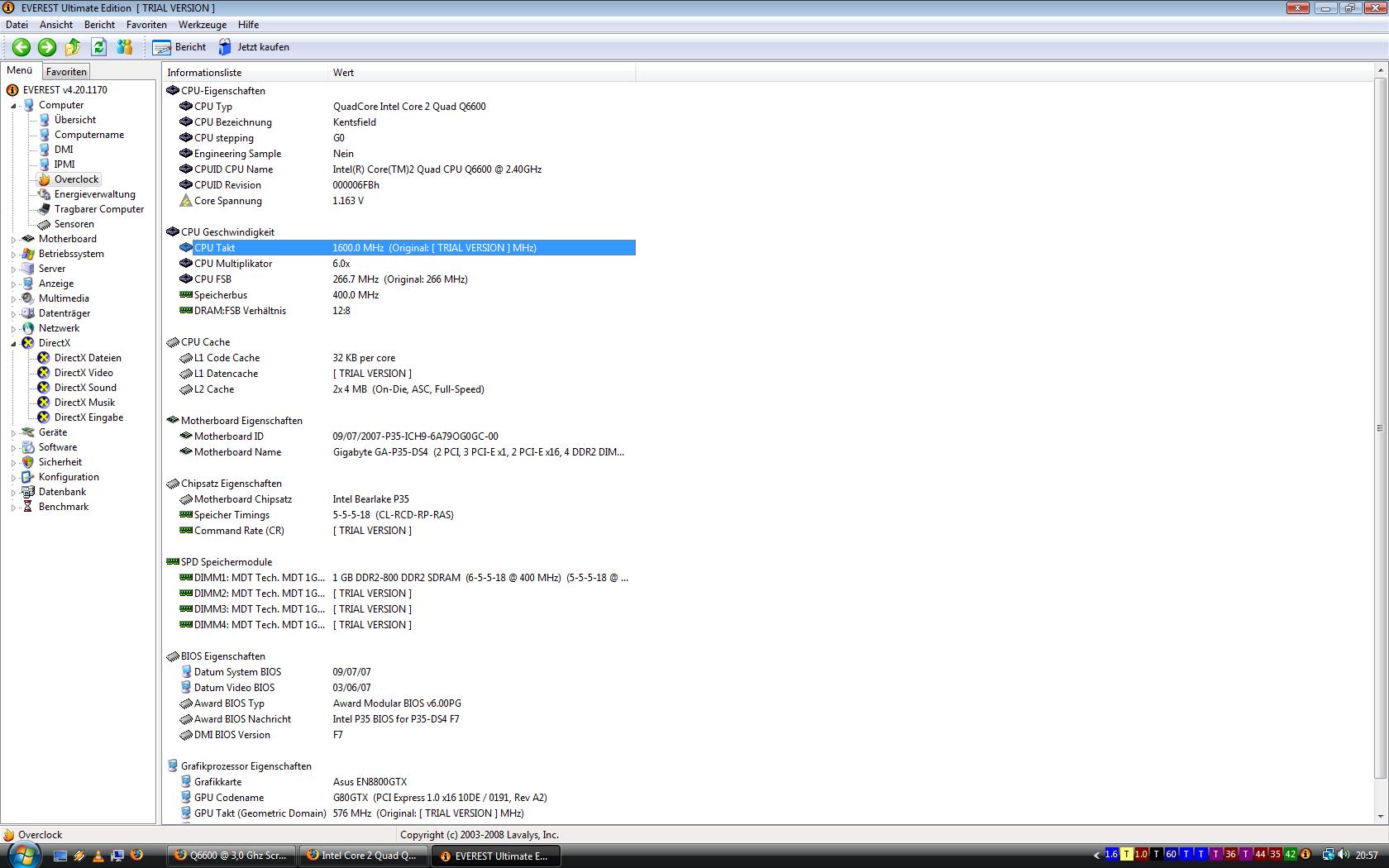1389x868 pixels.
Task: Select the highlighted CPU Takt row
Action: tap(407, 248)
